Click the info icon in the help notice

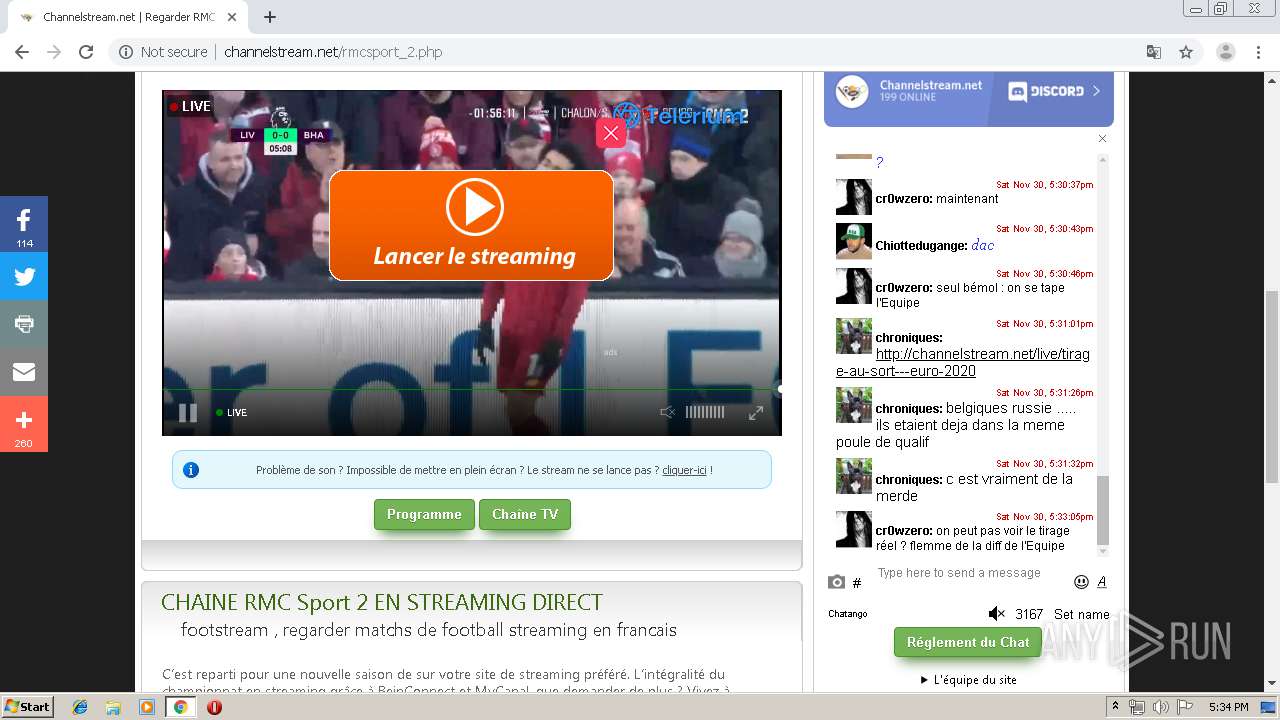click(x=191, y=470)
